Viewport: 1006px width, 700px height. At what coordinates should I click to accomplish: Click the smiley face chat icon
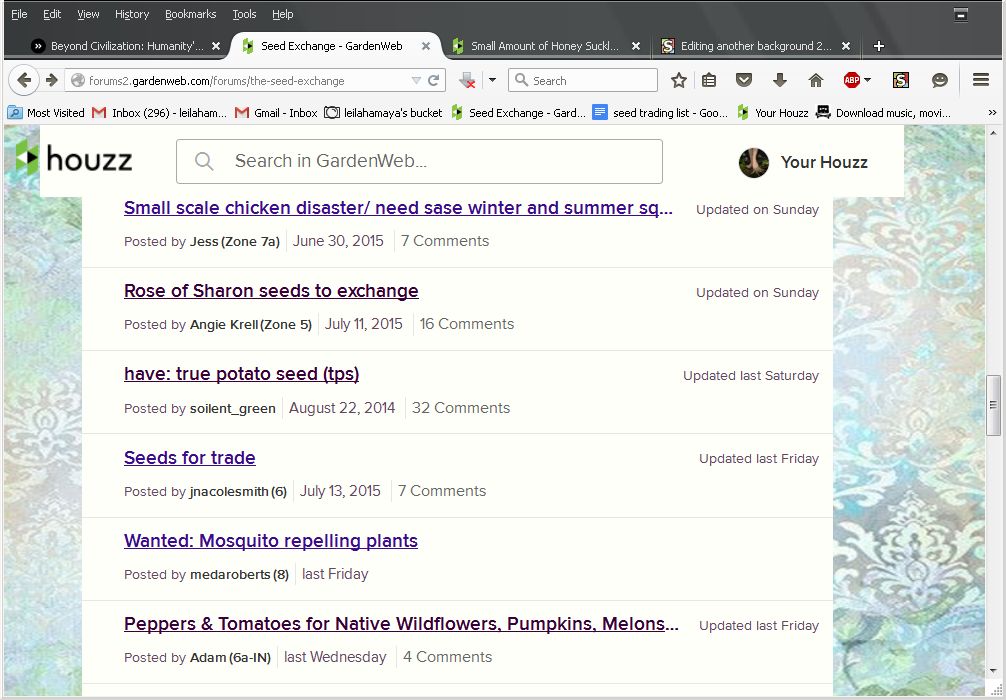939,80
